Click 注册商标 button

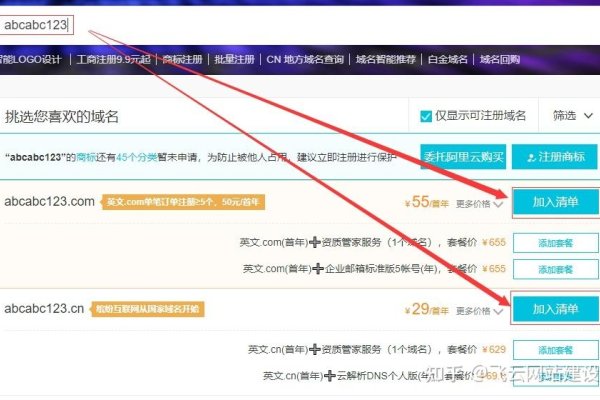[x=554, y=157]
